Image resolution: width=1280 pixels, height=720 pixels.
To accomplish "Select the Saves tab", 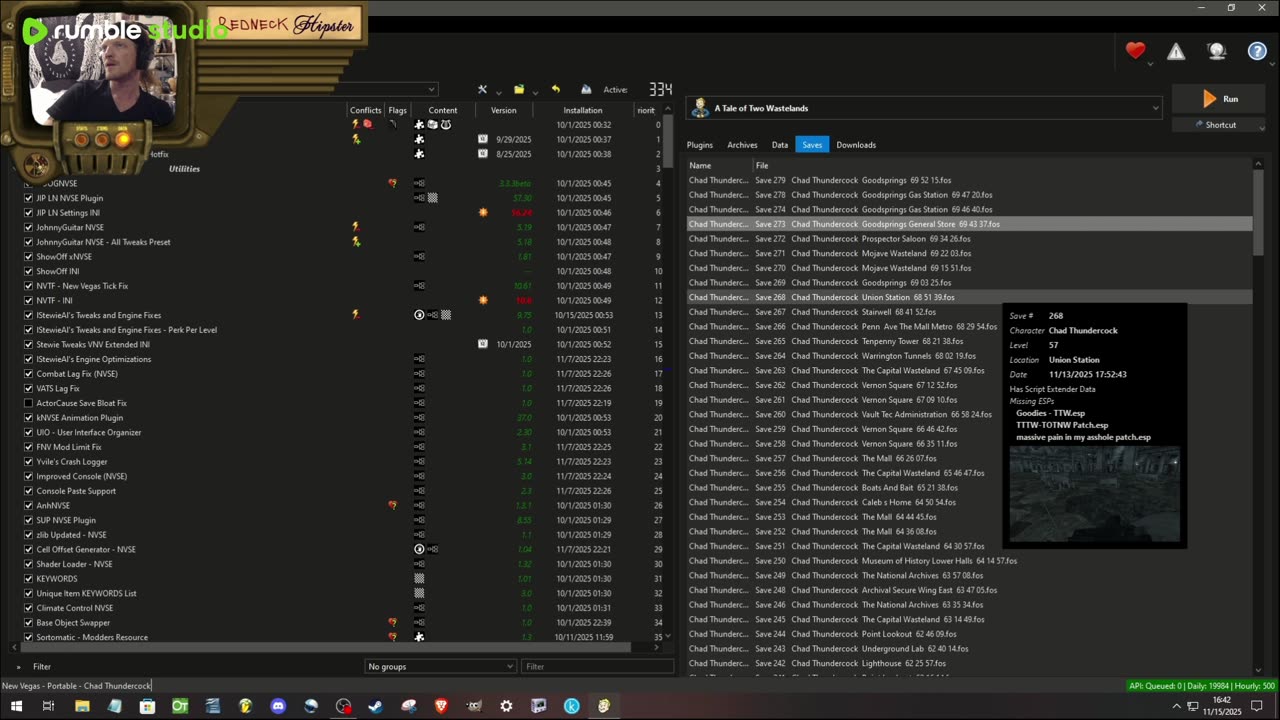I will [x=812, y=145].
